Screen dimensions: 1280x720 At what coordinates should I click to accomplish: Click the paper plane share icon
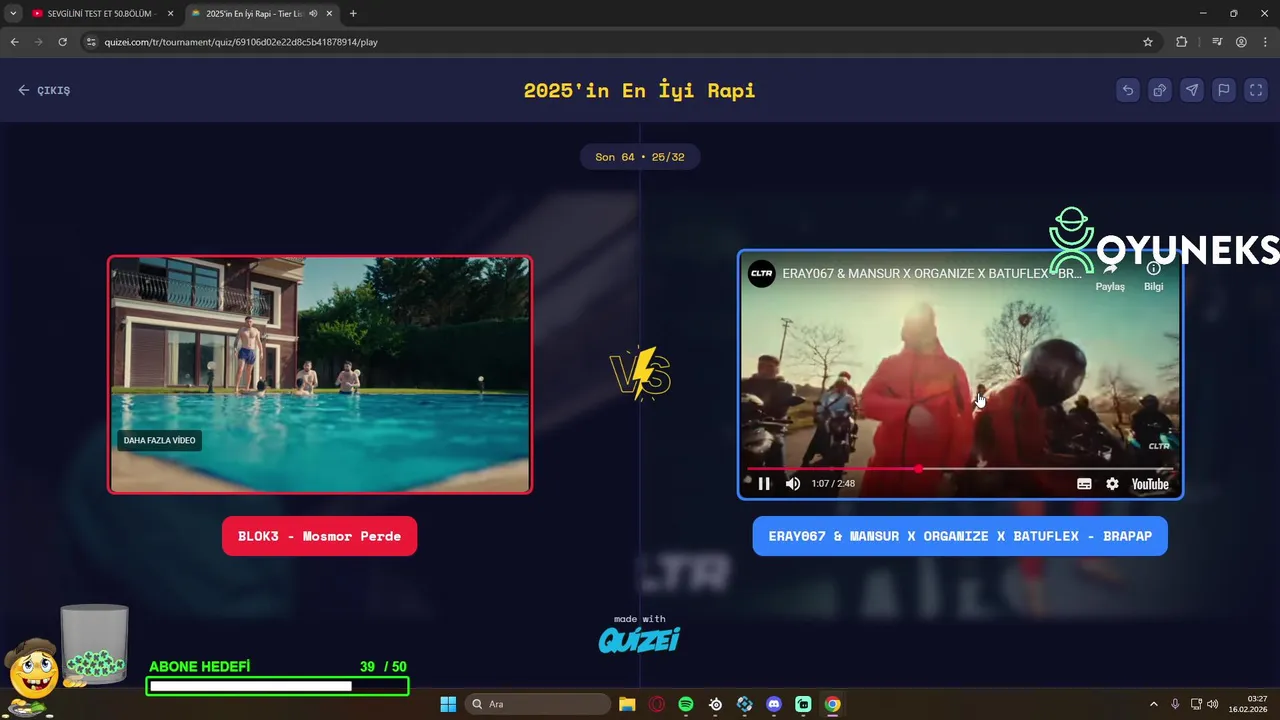[1192, 90]
